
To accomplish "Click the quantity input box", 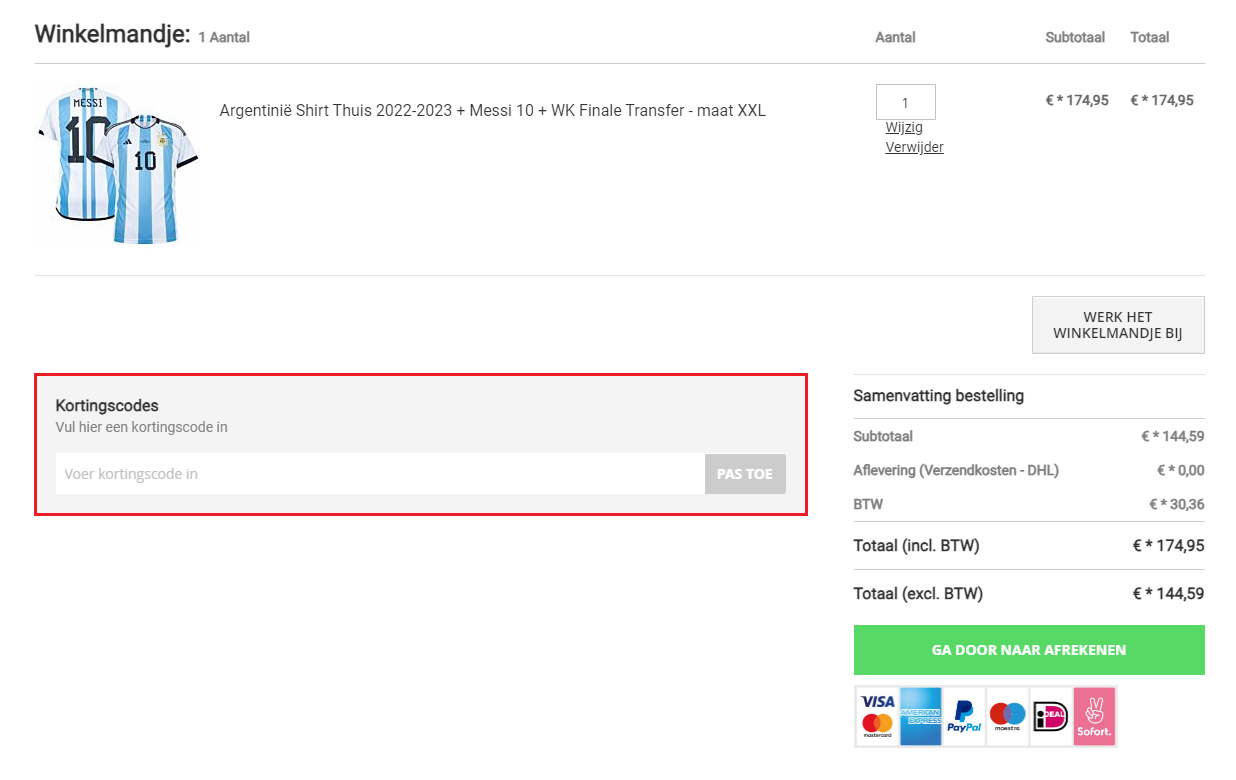I will (x=905, y=102).
